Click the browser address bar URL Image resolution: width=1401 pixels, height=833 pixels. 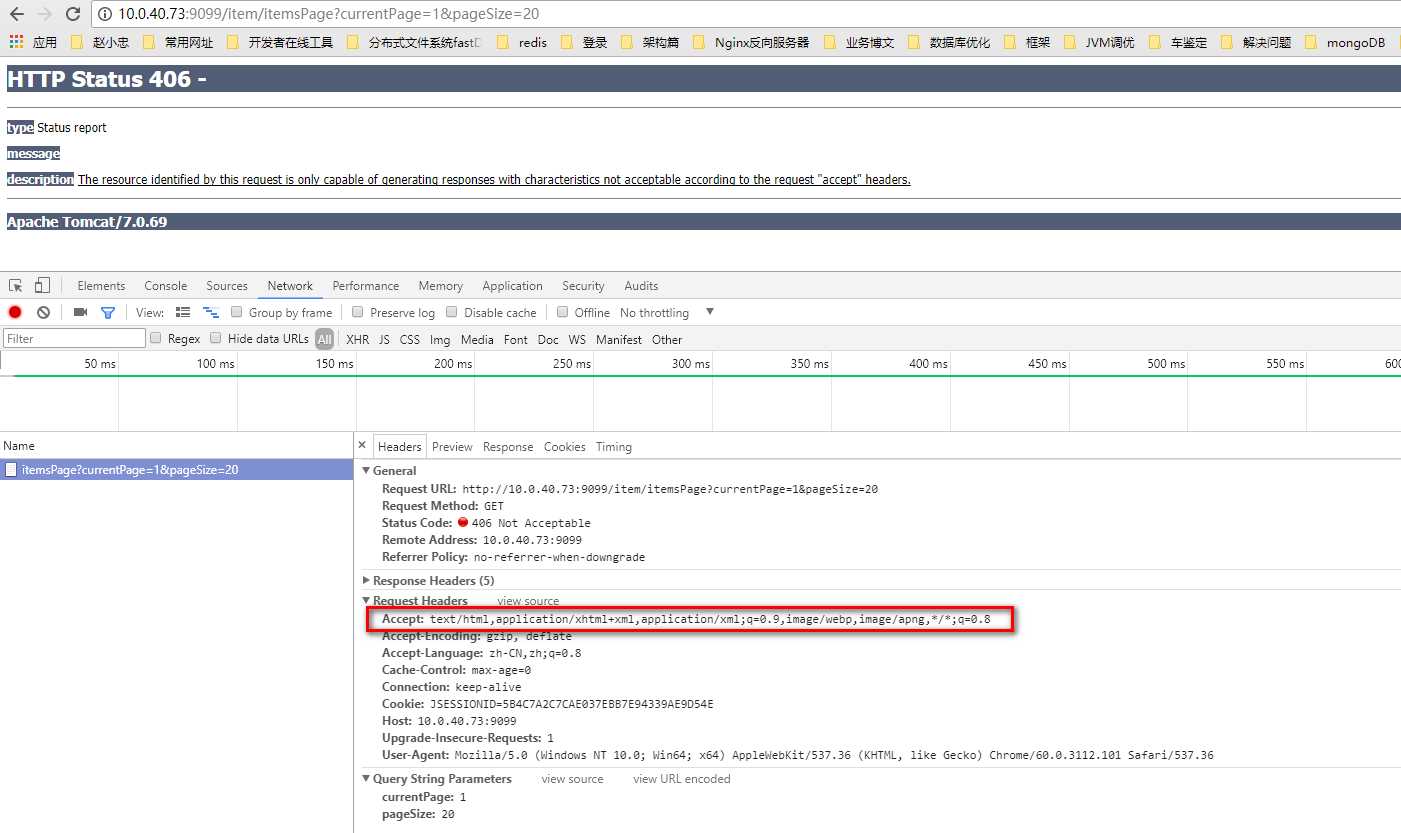tap(330, 14)
